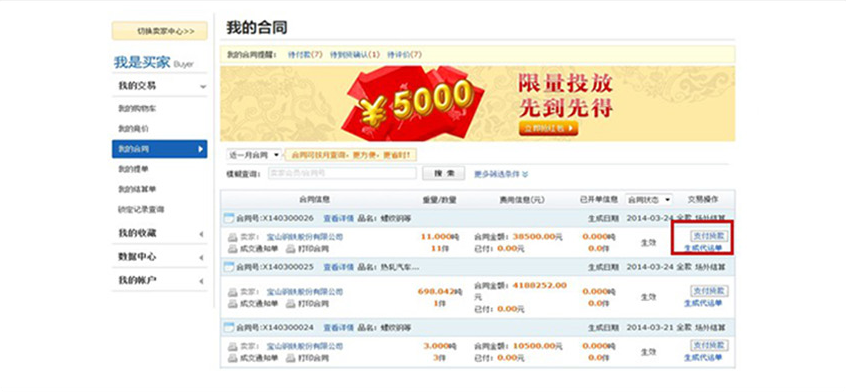Viewport: 846px width, 392px height.
Task: Click calendar icon beside contract X140300026
Action: [228, 218]
